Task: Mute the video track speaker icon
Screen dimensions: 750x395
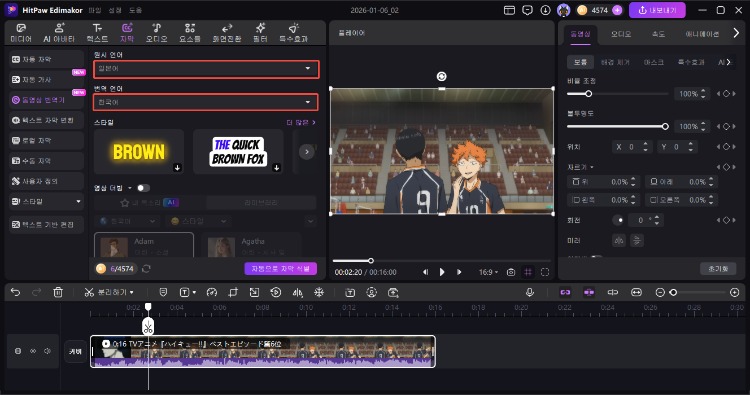Action: (47, 351)
